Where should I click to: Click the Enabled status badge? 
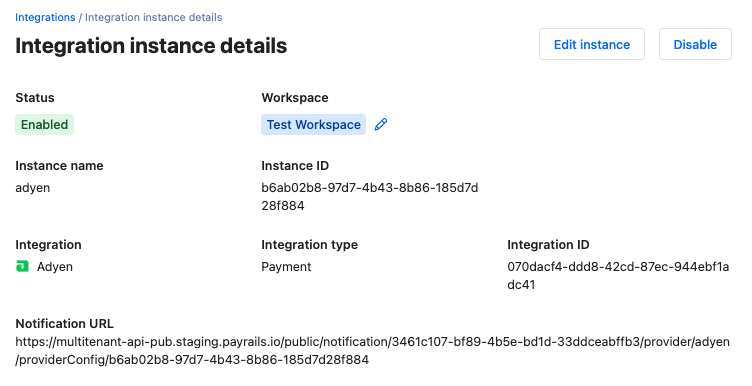pos(45,125)
